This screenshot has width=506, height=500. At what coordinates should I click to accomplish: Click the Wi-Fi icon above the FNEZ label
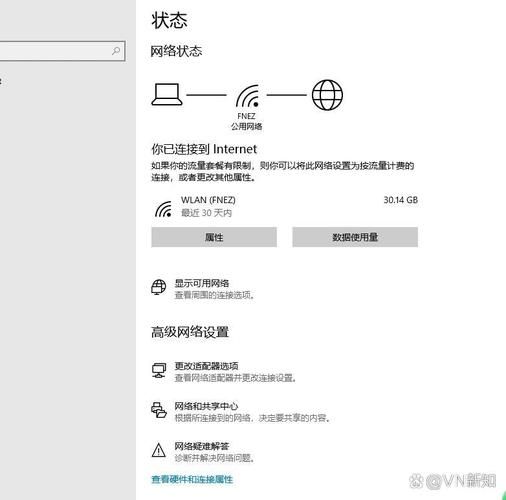pyautogui.click(x=247, y=96)
